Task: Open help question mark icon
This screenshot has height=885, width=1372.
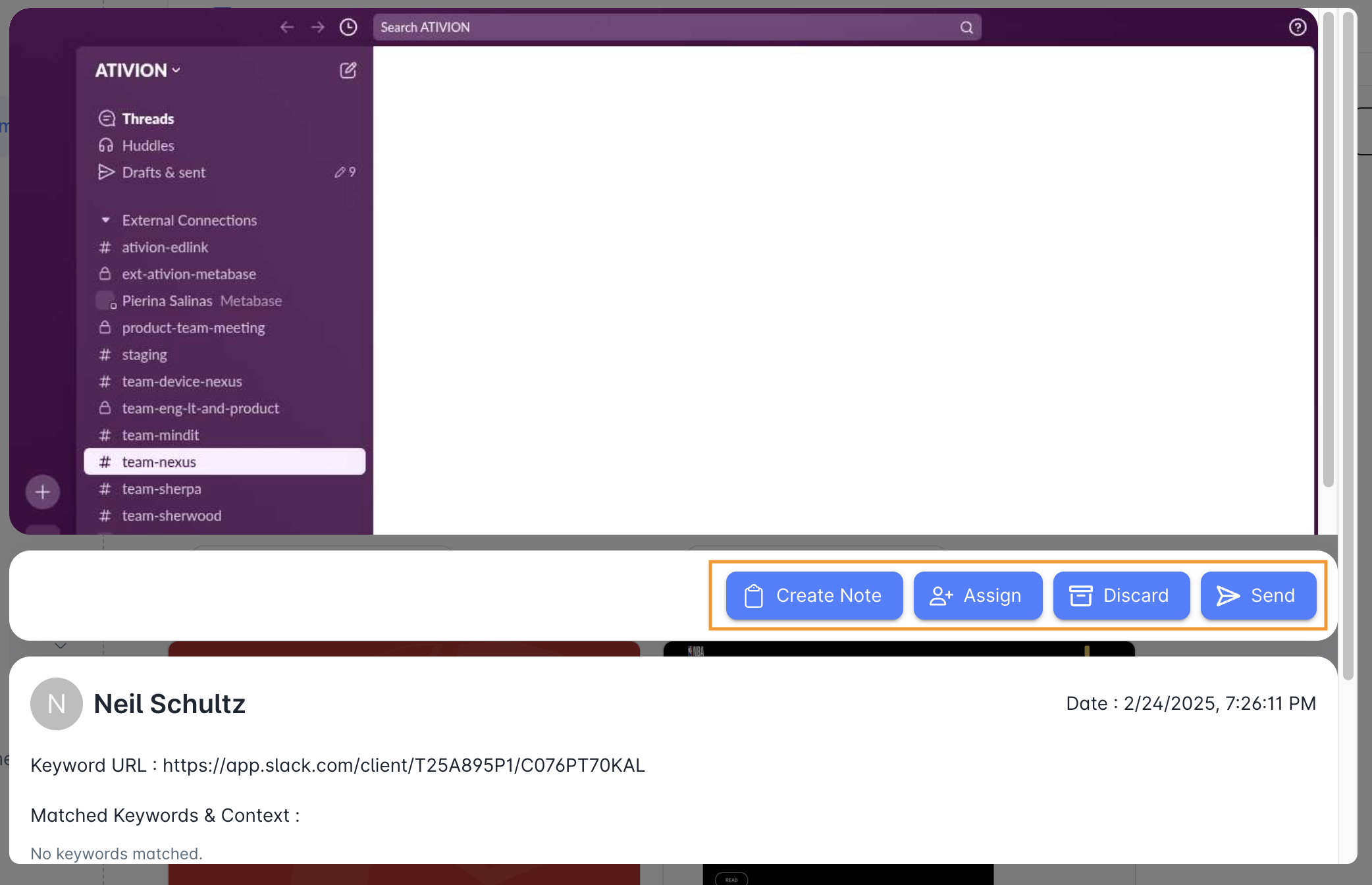Action: (1298, 27)
